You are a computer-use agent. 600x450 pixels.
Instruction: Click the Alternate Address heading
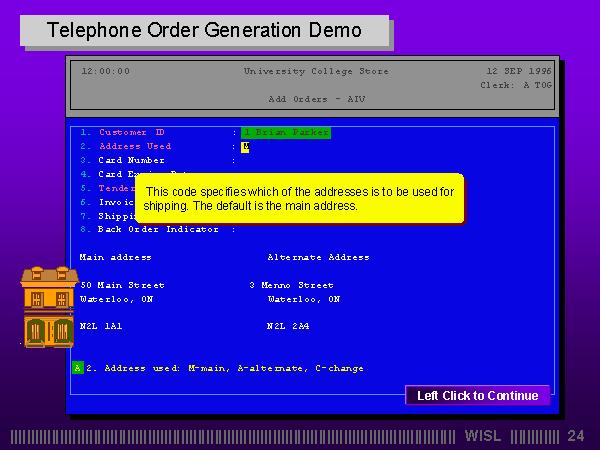pos(318,257)
